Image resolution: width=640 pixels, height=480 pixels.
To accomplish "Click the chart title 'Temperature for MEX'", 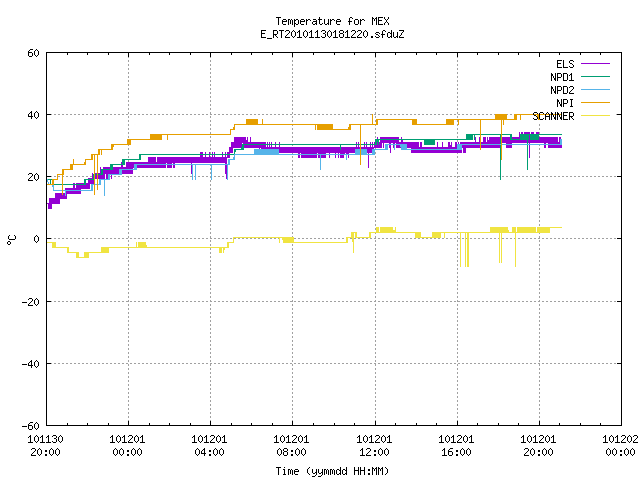I will [x=332, y=21].
